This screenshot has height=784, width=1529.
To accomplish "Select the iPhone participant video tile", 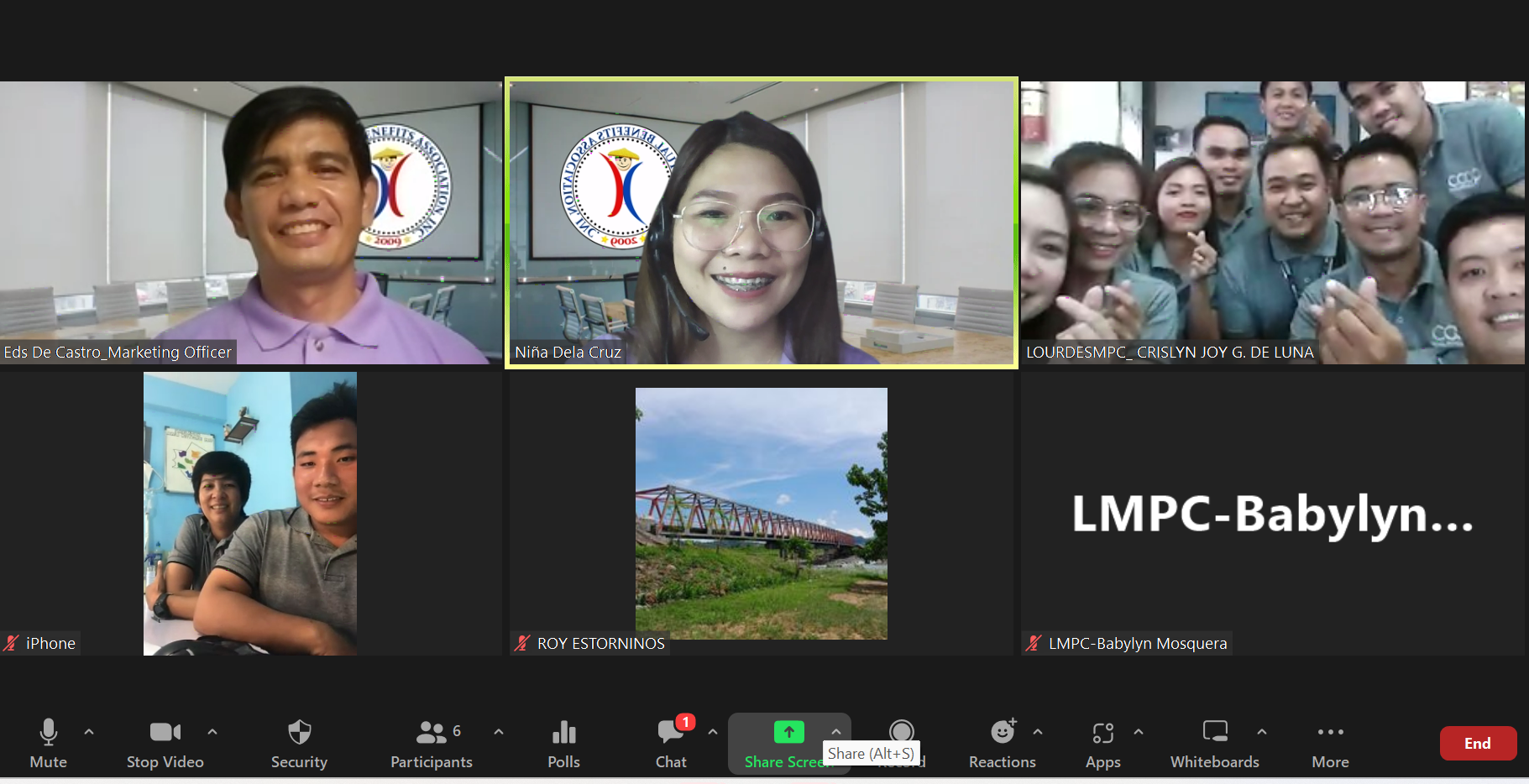I will (251, 514).
